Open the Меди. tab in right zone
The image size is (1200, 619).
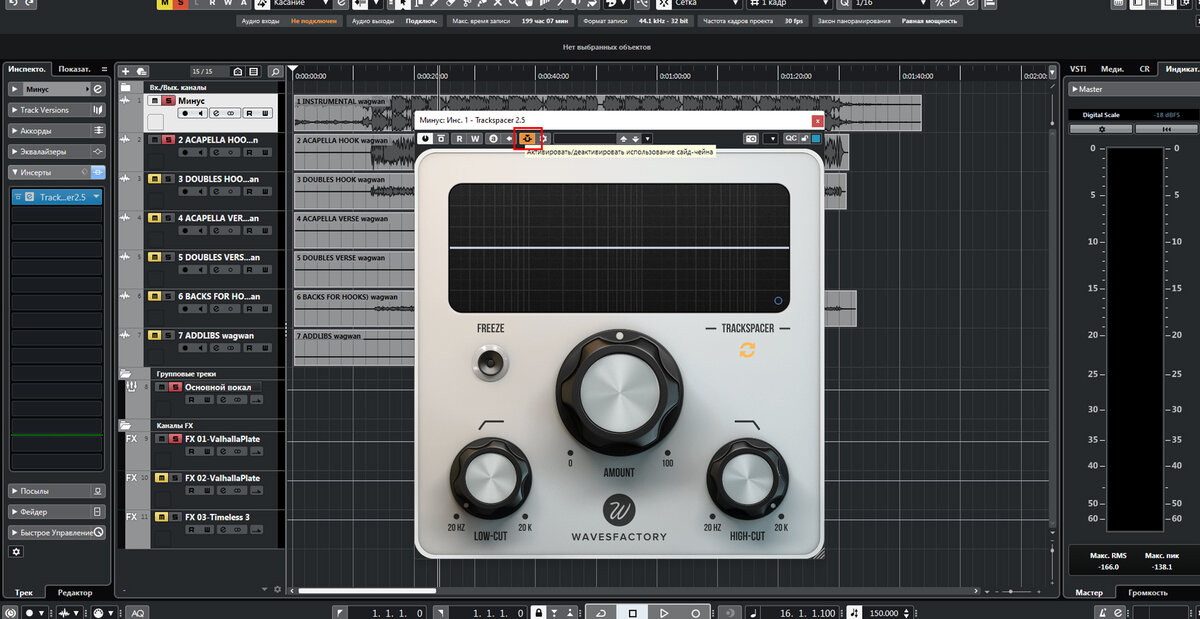[x=1112, y=69]
